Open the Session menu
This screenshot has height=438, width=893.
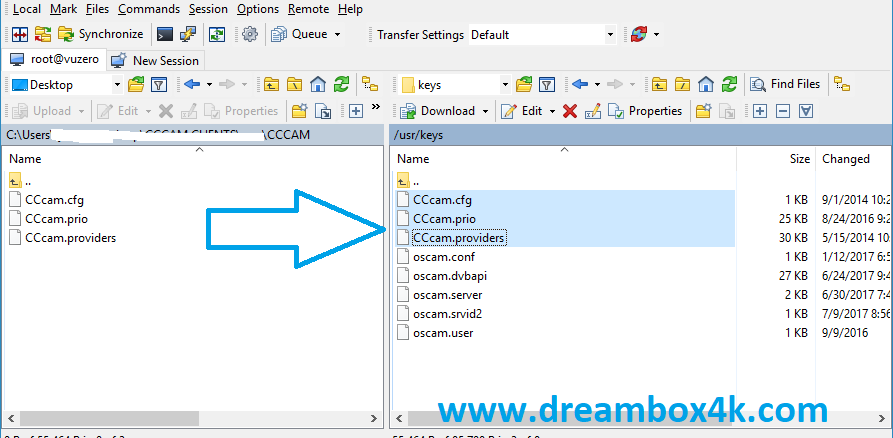coord(208,9)
